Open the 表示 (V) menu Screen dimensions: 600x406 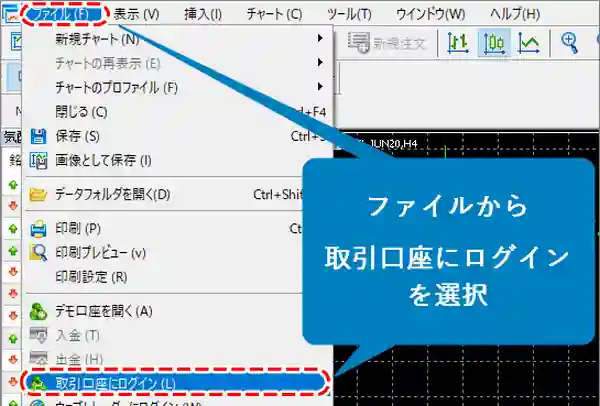tap(136, 15)
